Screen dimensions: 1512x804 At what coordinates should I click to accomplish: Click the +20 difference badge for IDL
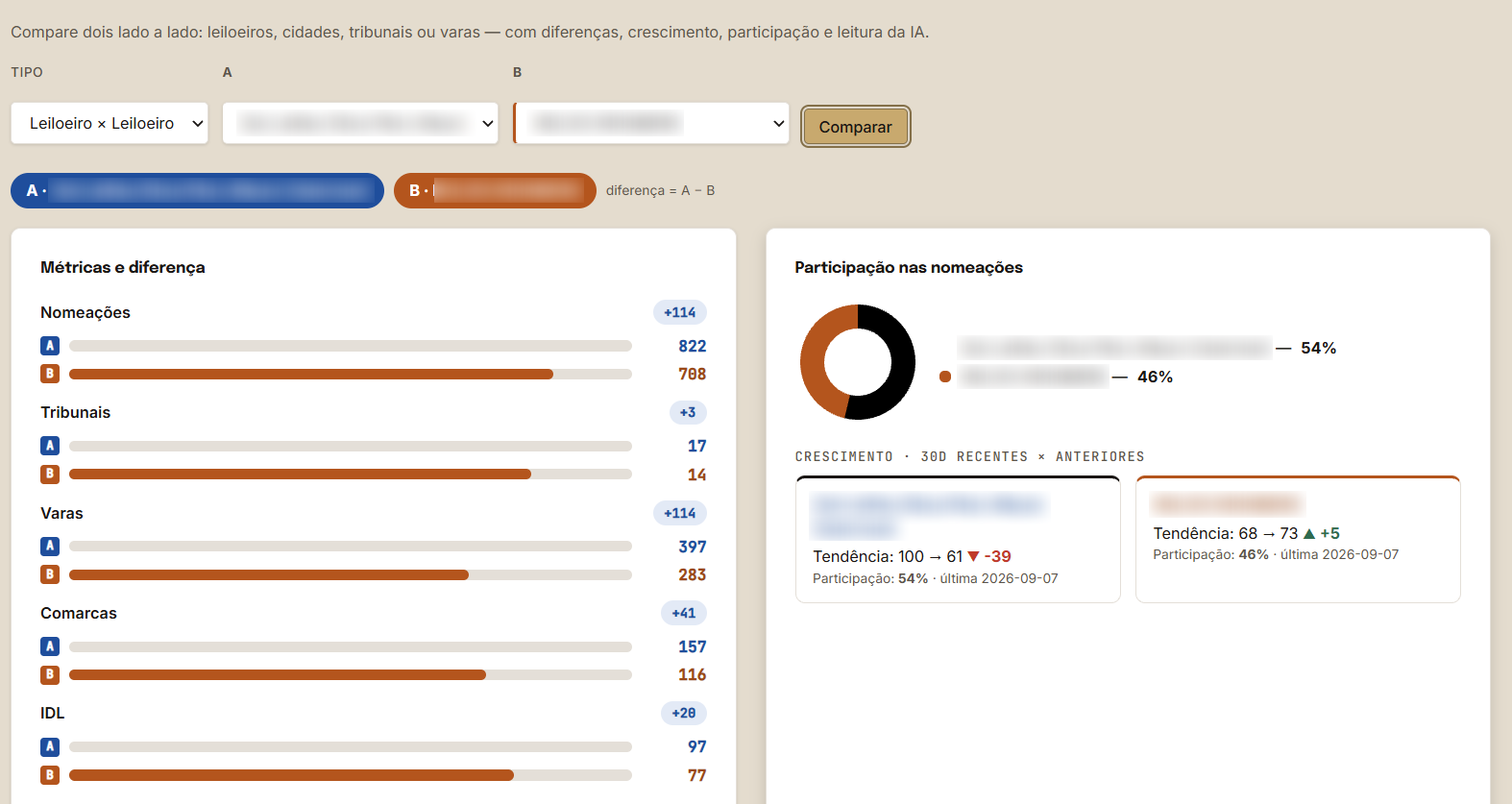684,713
